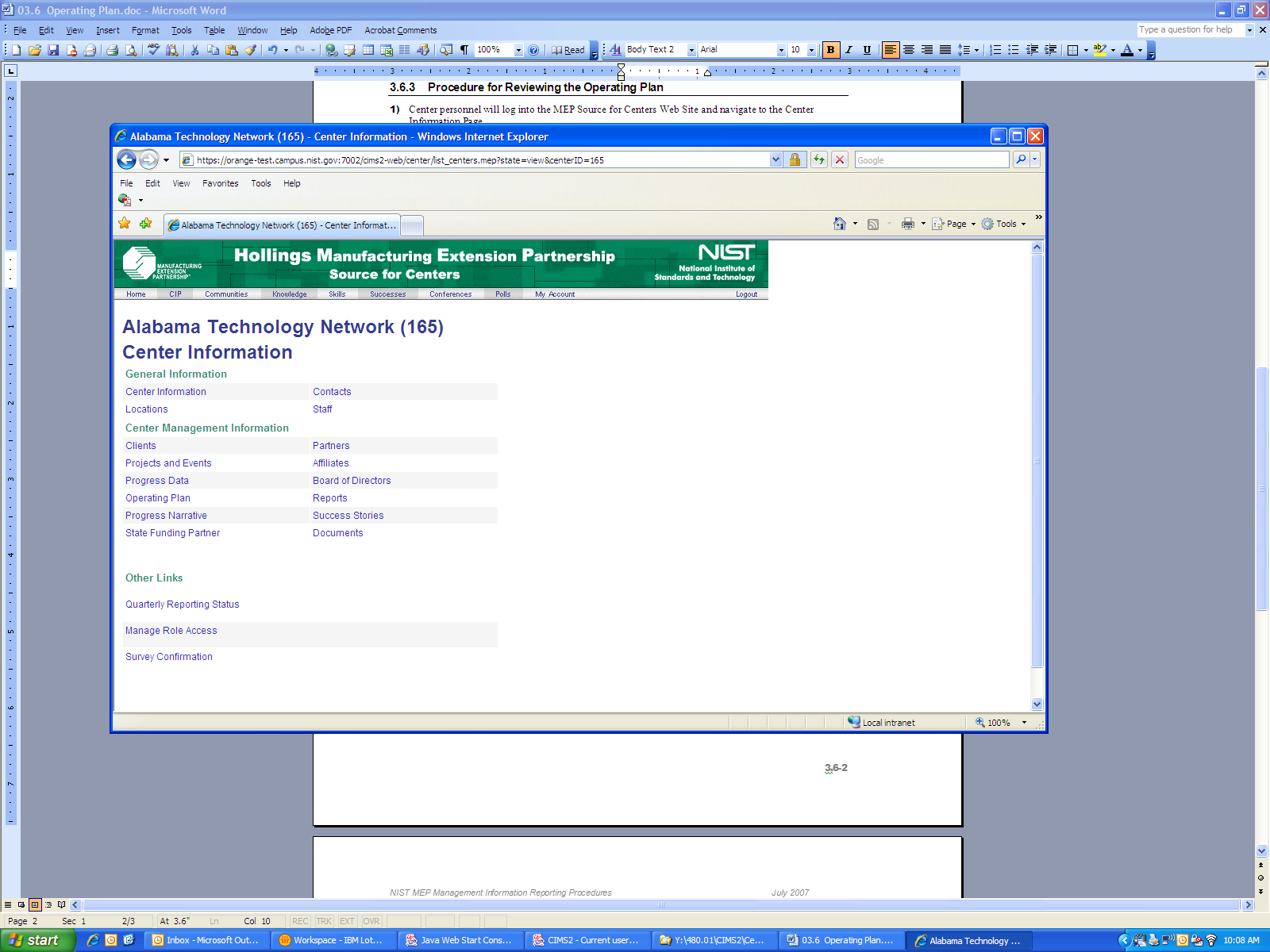Open the Tools dropdown in IE command bar
The width and height of the screenshot is (1270, 952).
coord(1004,224)
